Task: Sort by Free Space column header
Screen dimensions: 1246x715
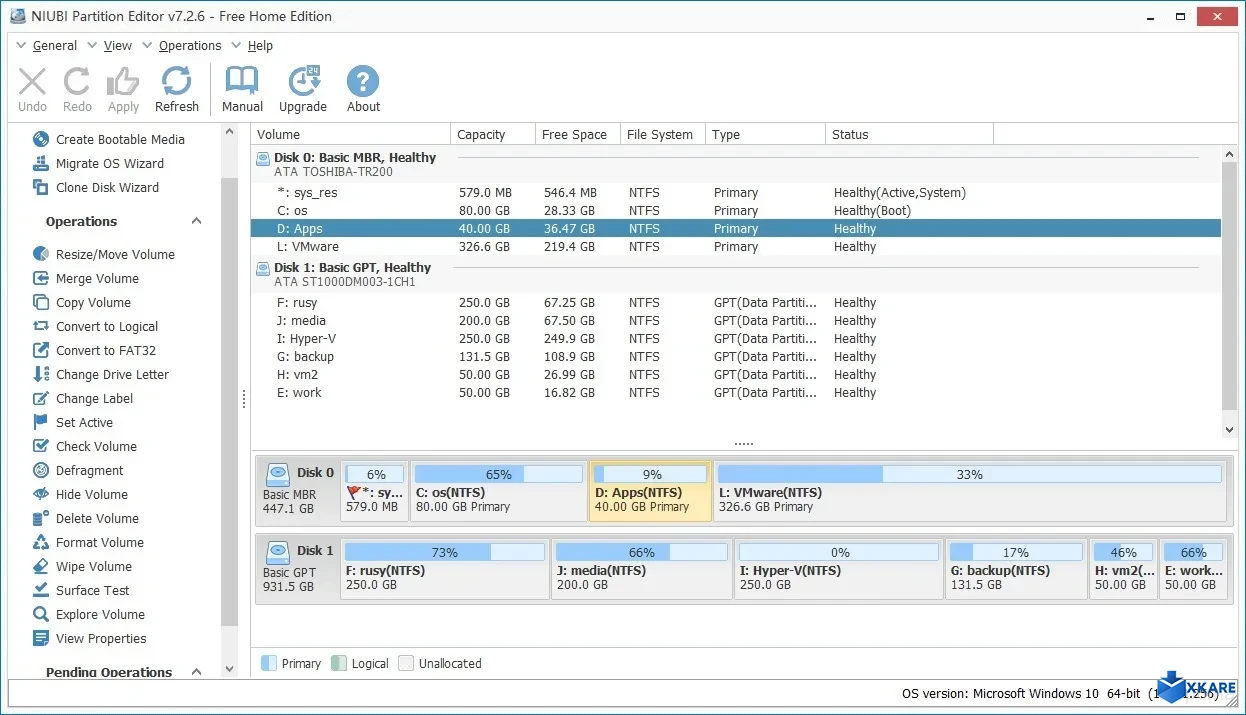Action: pyautogui.click(x=577, y=134)
